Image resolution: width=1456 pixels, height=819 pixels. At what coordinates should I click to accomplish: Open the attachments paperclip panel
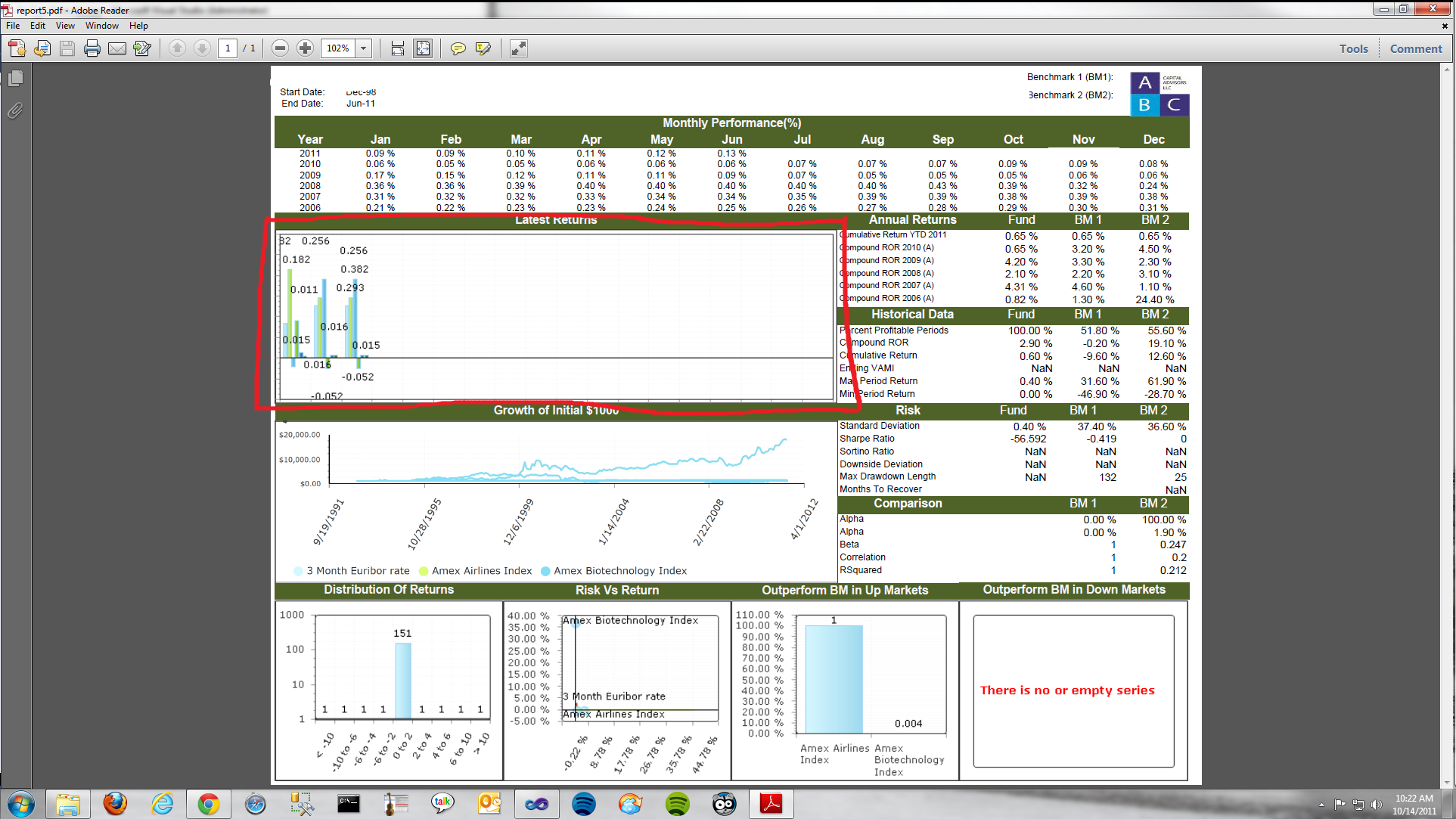pos(15,111)
